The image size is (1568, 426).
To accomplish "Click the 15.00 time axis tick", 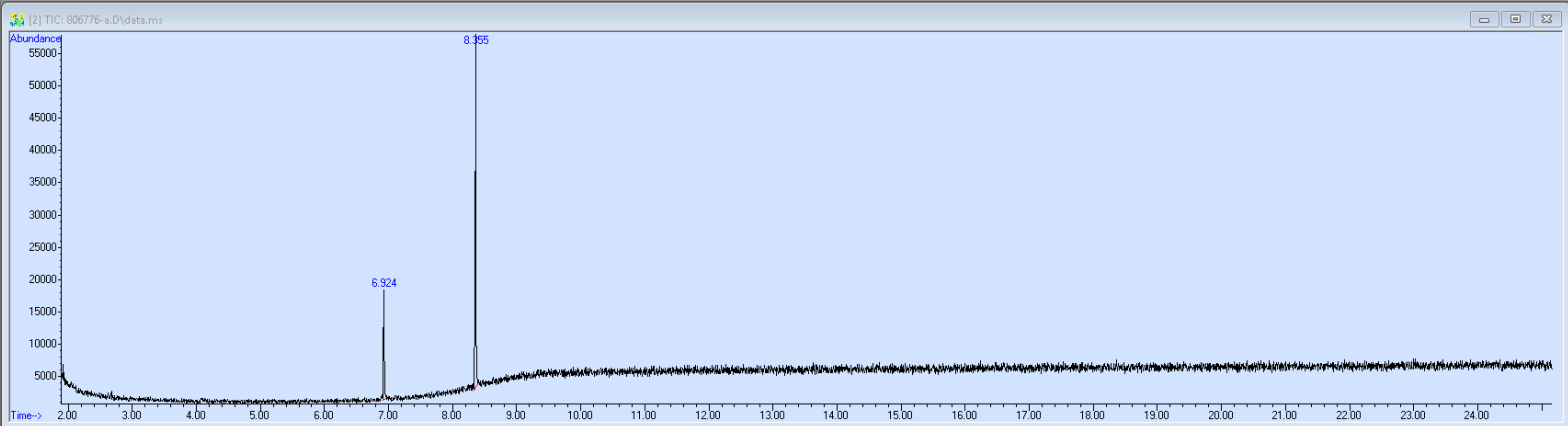I will 899,414.
